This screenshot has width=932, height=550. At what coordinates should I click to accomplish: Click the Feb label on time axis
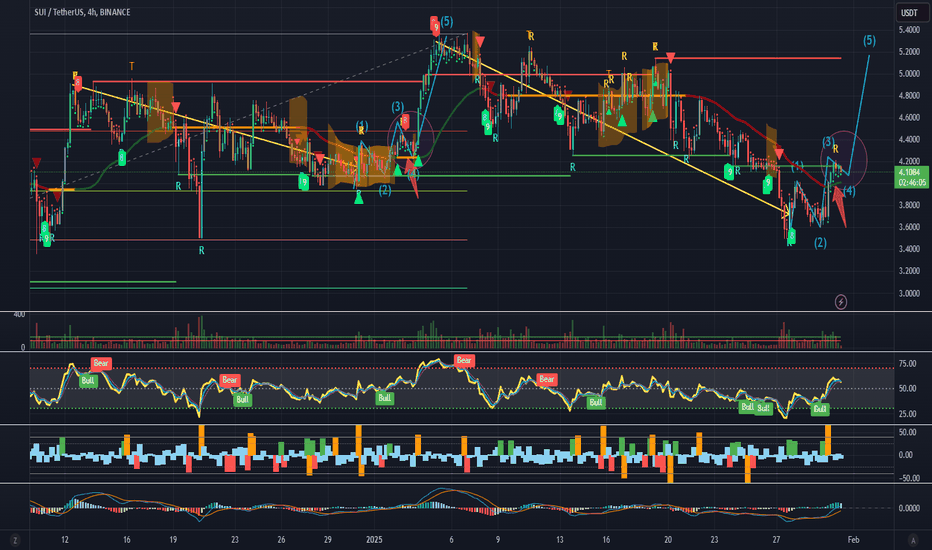(853, 540)
